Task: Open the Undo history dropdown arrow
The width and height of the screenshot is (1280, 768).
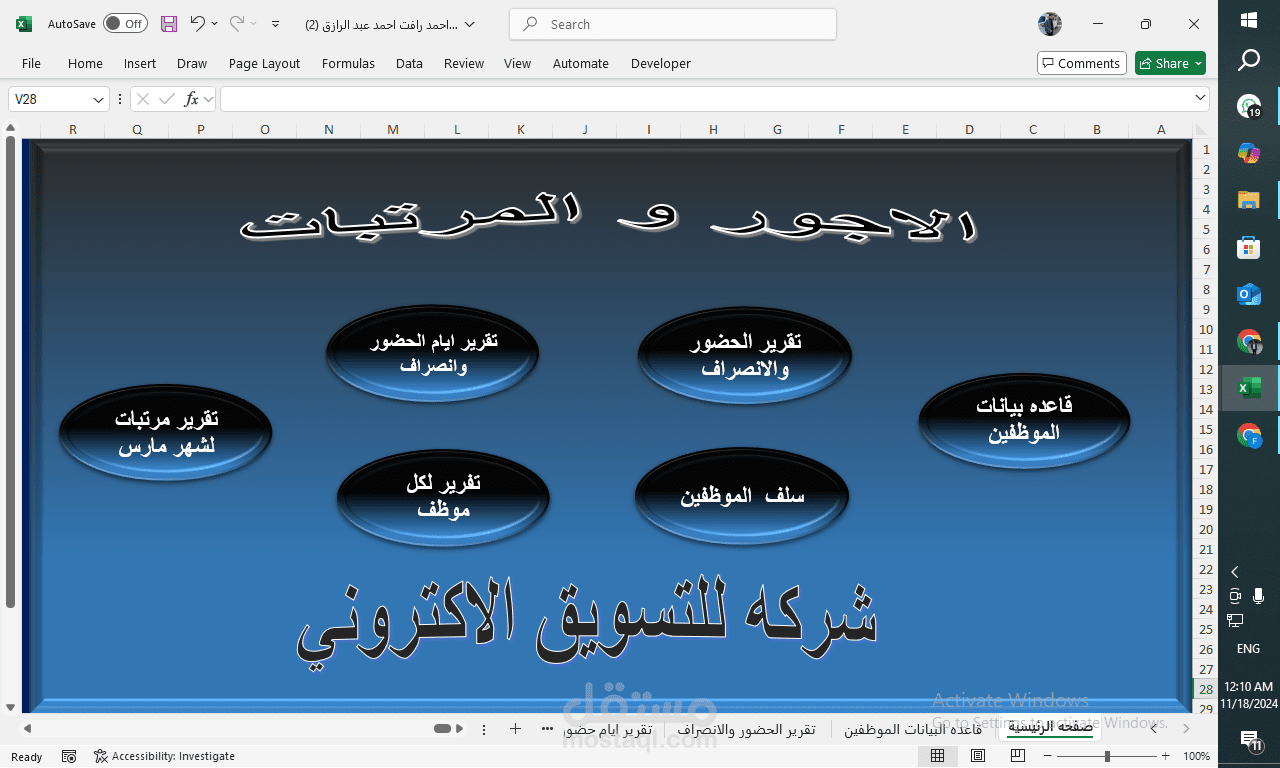Action: pyautogui.click(x=214, y=24)
